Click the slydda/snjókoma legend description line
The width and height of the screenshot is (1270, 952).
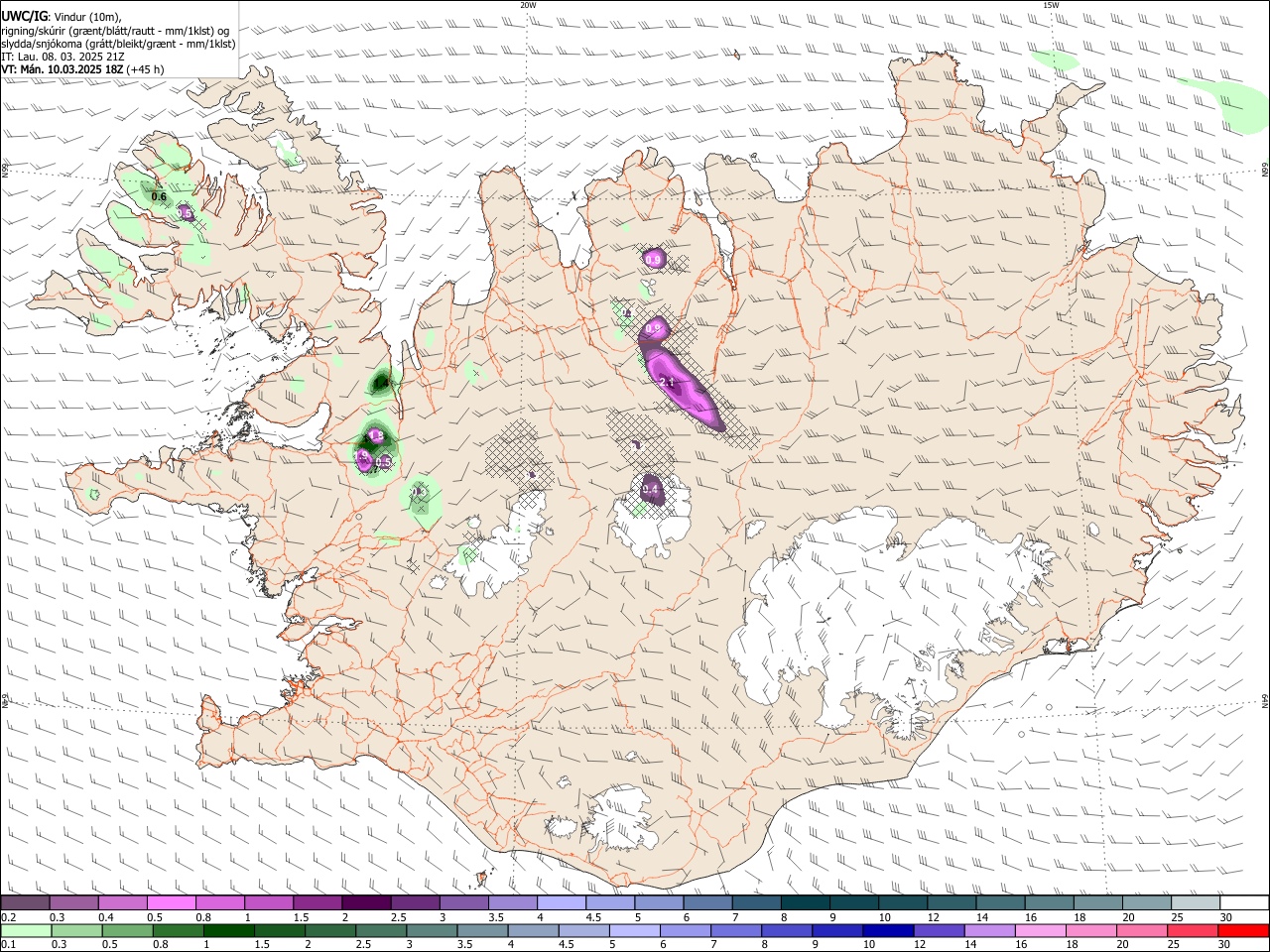[119, 44]
